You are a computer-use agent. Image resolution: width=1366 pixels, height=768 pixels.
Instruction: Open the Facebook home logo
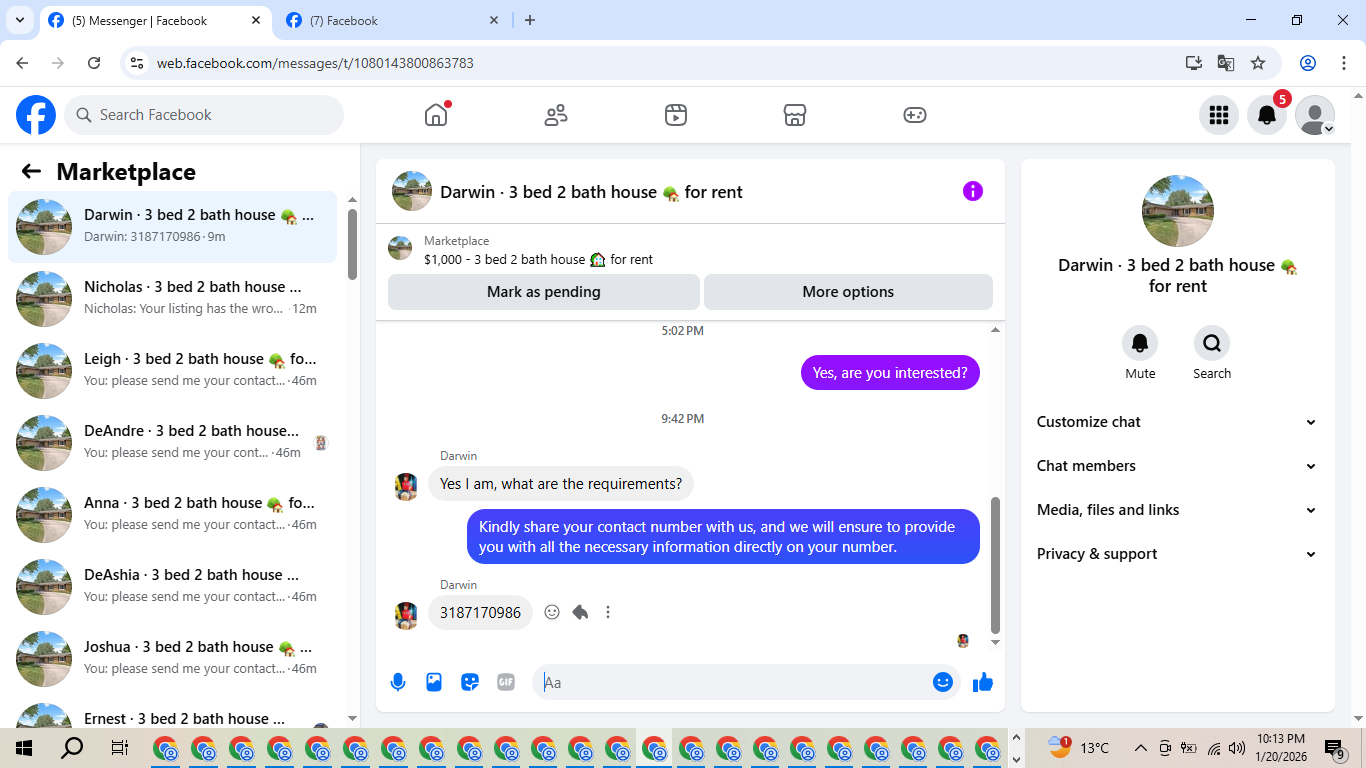pyautogui.click(x=36, y=115)
